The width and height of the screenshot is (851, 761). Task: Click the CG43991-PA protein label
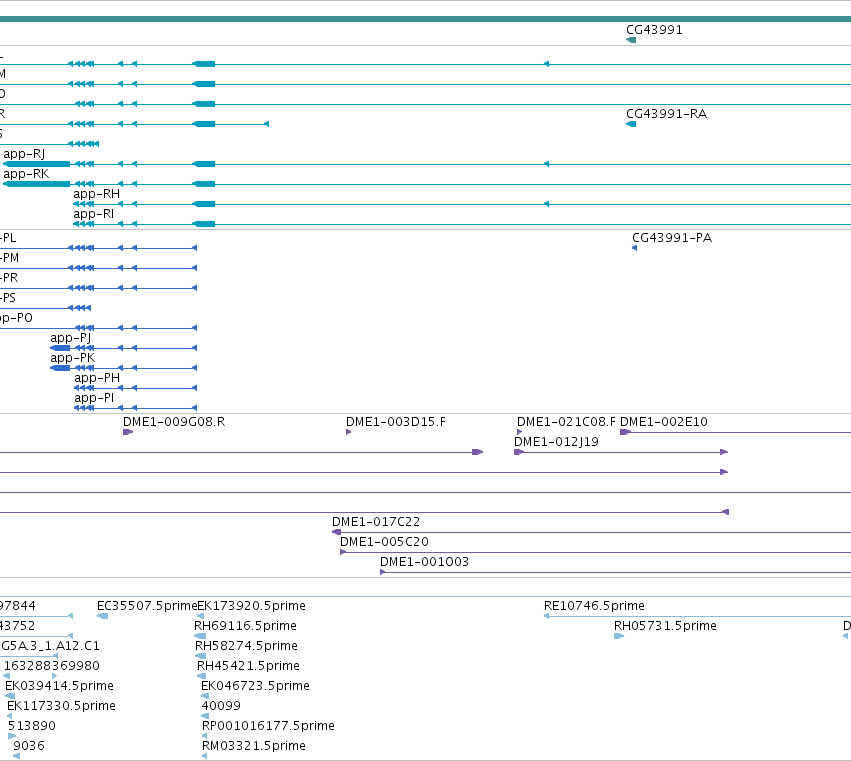[672, 238]
